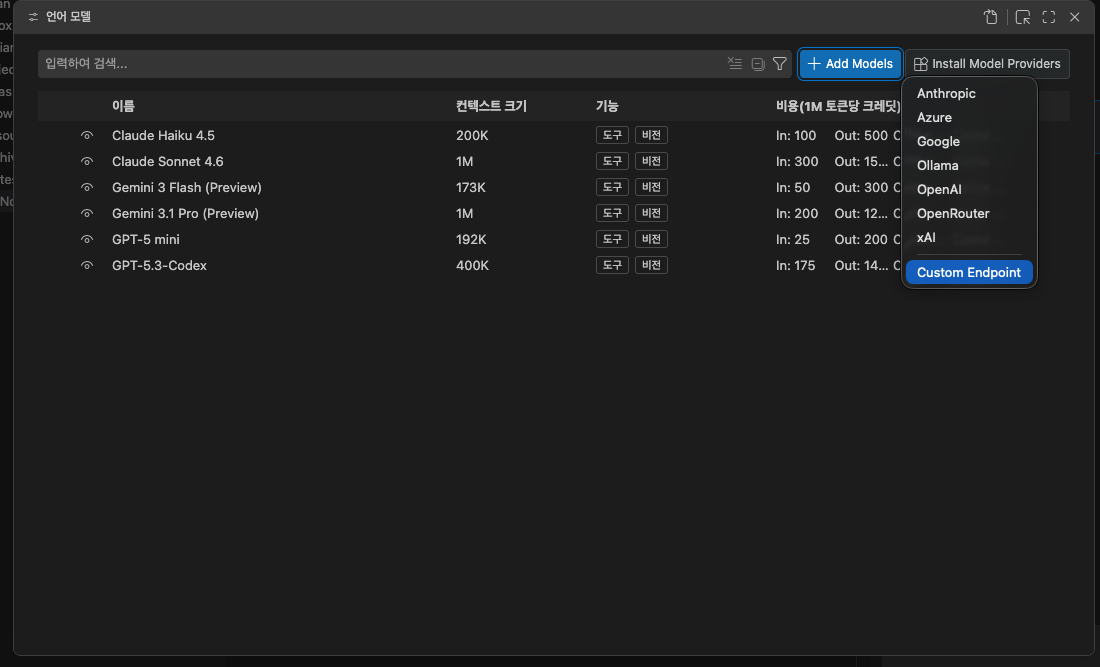Select the Claude Haiku 4.5 row name
Screen dimensions: 1100x667
point(163,135)
